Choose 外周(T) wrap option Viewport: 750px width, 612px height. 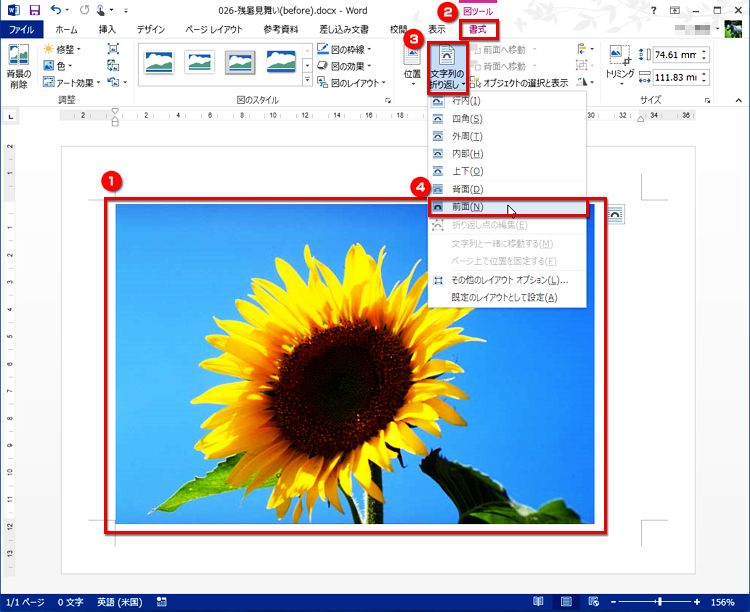[x=507, y=136]
